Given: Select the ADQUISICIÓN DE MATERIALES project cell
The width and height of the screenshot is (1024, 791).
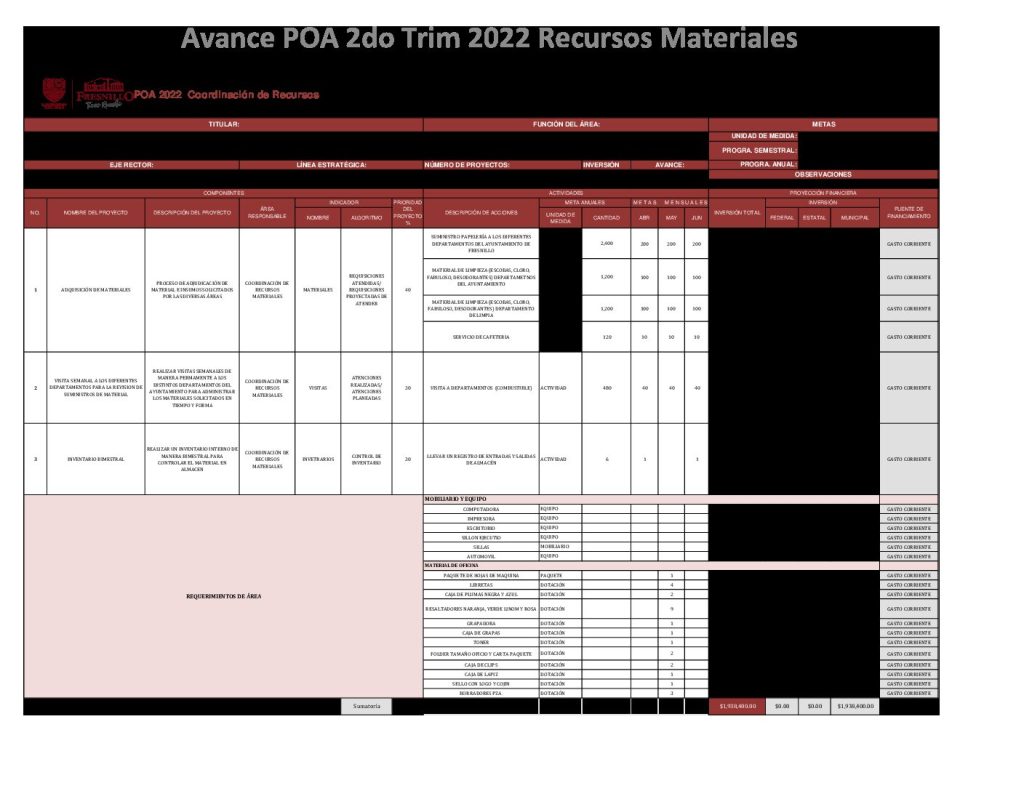Looking at the screenshot, I should pos(96,290).
